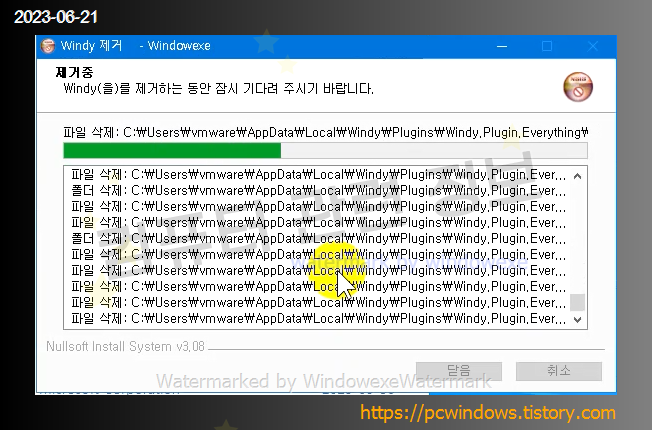Click the 'Windy(을)를 제거하는 동안' message text
Screen dimensions: 652x430
pos(218,89)
